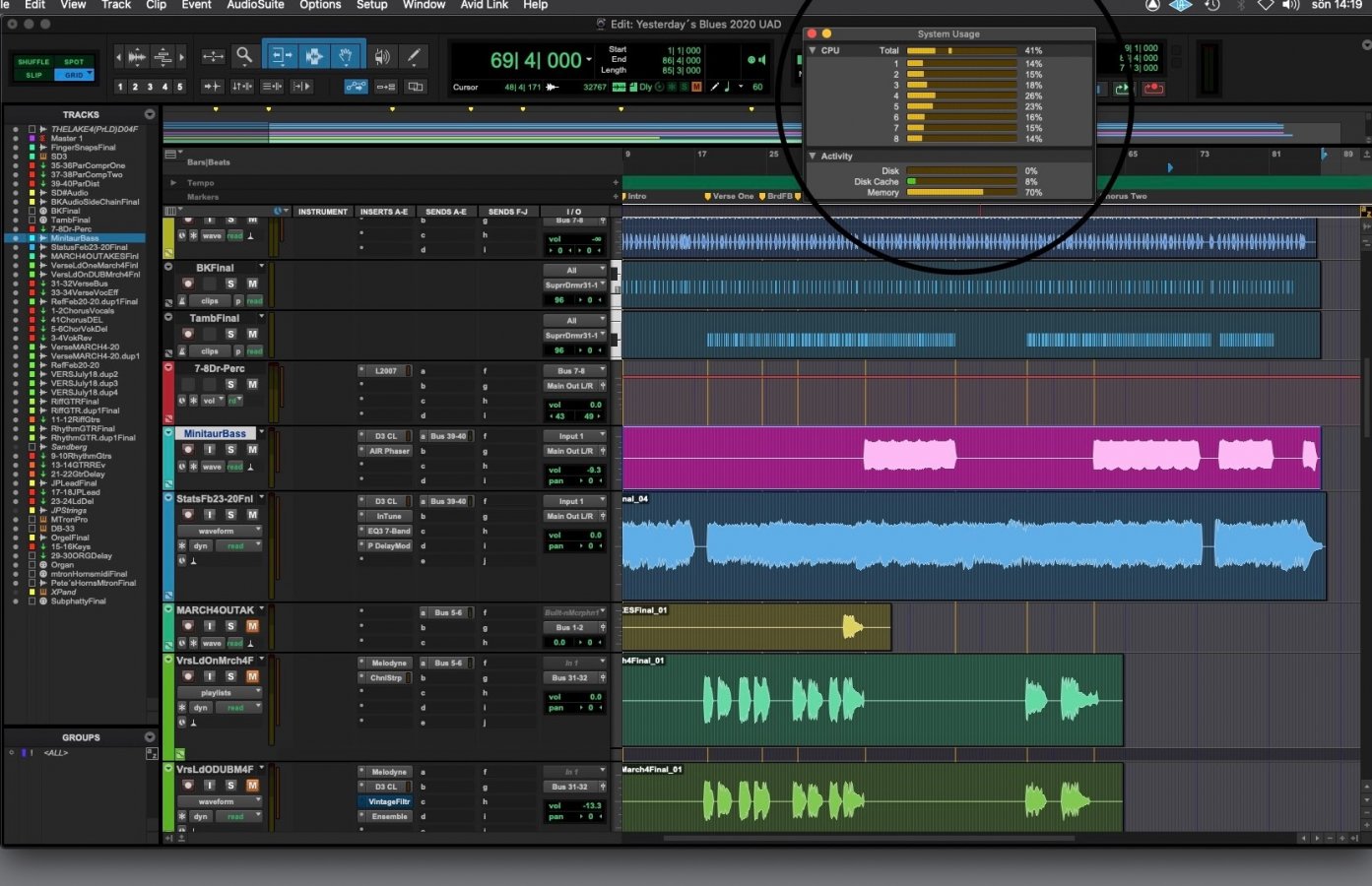Open the Setup menu
The image size is (1372, 886).
(371, 5)
